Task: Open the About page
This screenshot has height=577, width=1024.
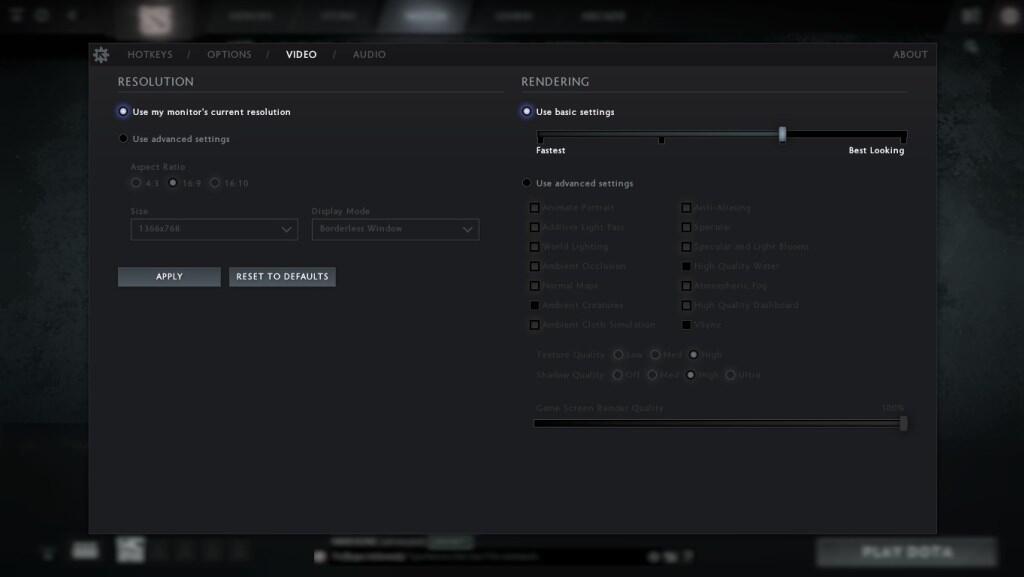Action: [910, 55]
